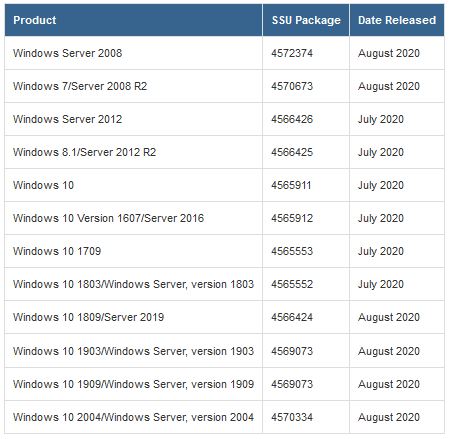453x439 pixels.
Task: Click SSU package number 4565553
Action: point(292,251)
